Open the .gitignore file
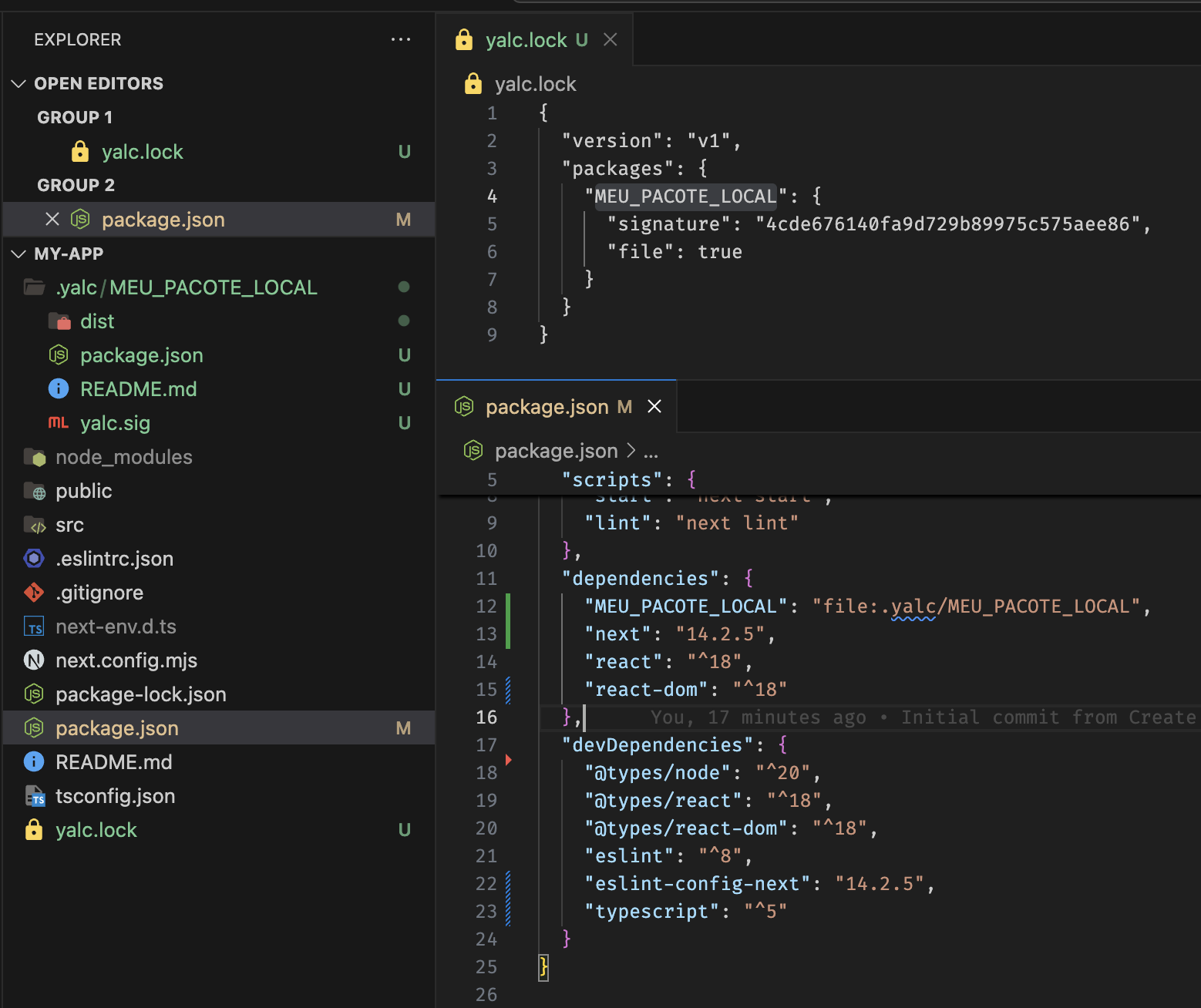1201x1008 pixels. [220, 593]
